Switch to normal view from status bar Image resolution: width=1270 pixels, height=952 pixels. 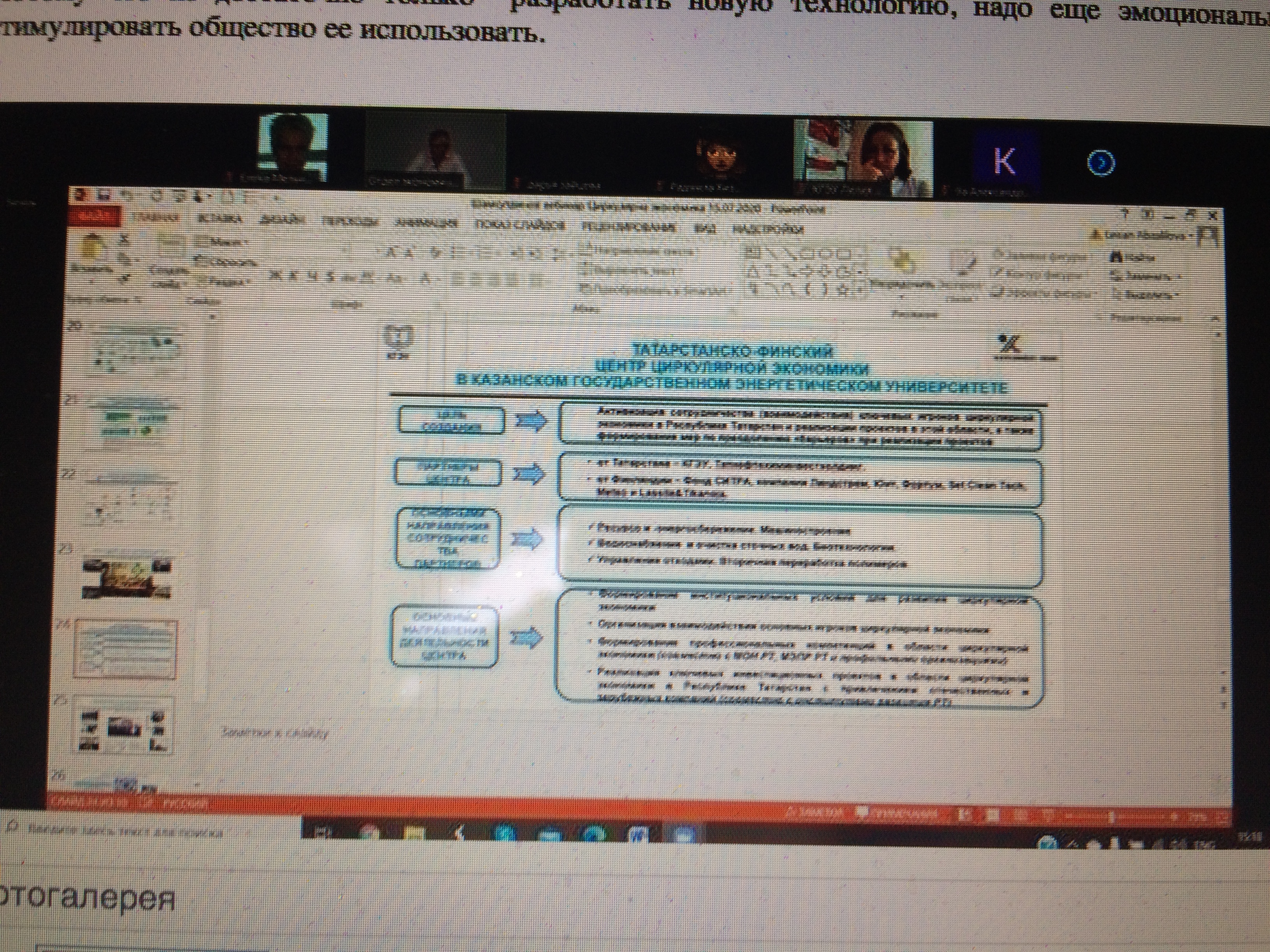click(x=965, y=814)
